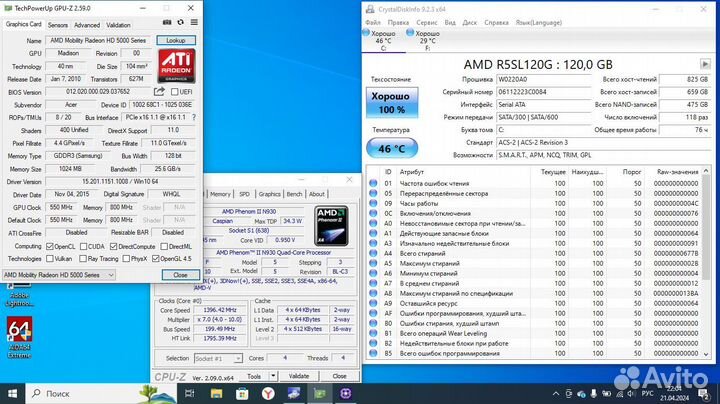The width and height of the screenshot is (720, 404).
Task: Open the Graphics tab in CPU-Z
Action: click(270, 194)
